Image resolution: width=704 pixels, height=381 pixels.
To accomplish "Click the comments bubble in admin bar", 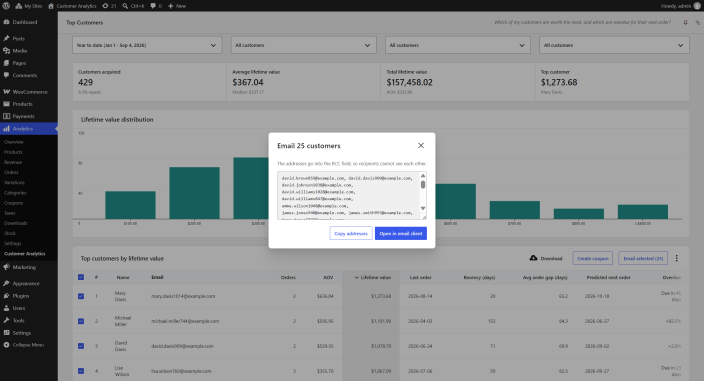I will (156, 6).
